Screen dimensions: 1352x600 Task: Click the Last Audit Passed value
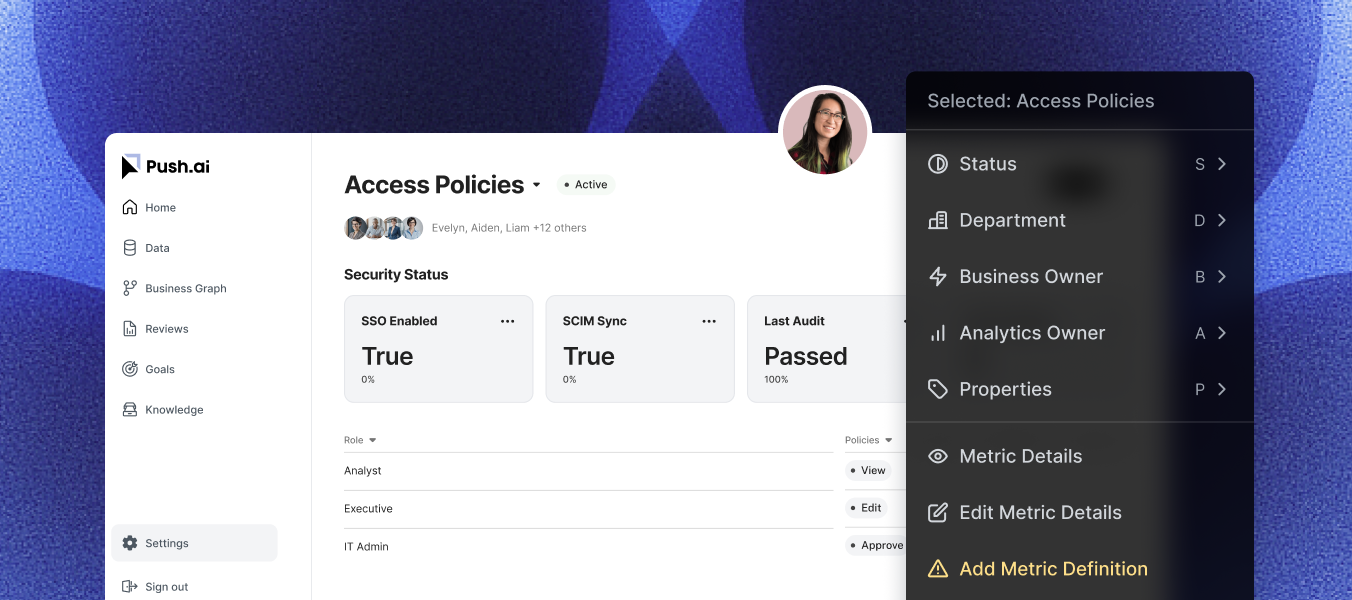point(806,356)
